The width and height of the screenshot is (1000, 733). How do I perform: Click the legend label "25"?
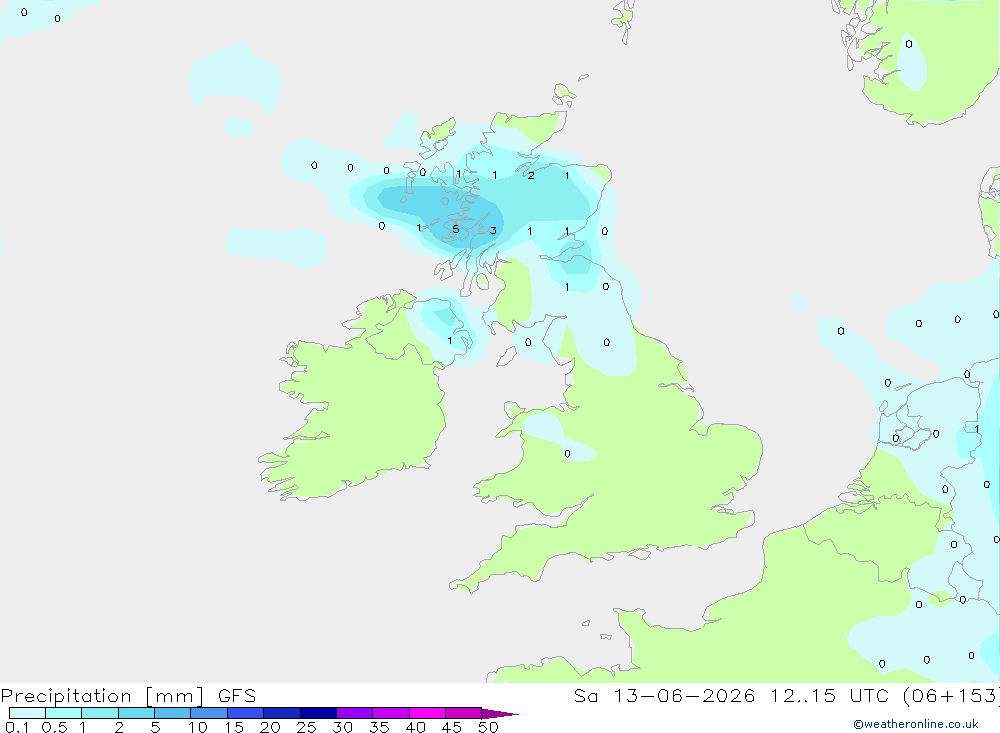(x=307, y=727)
